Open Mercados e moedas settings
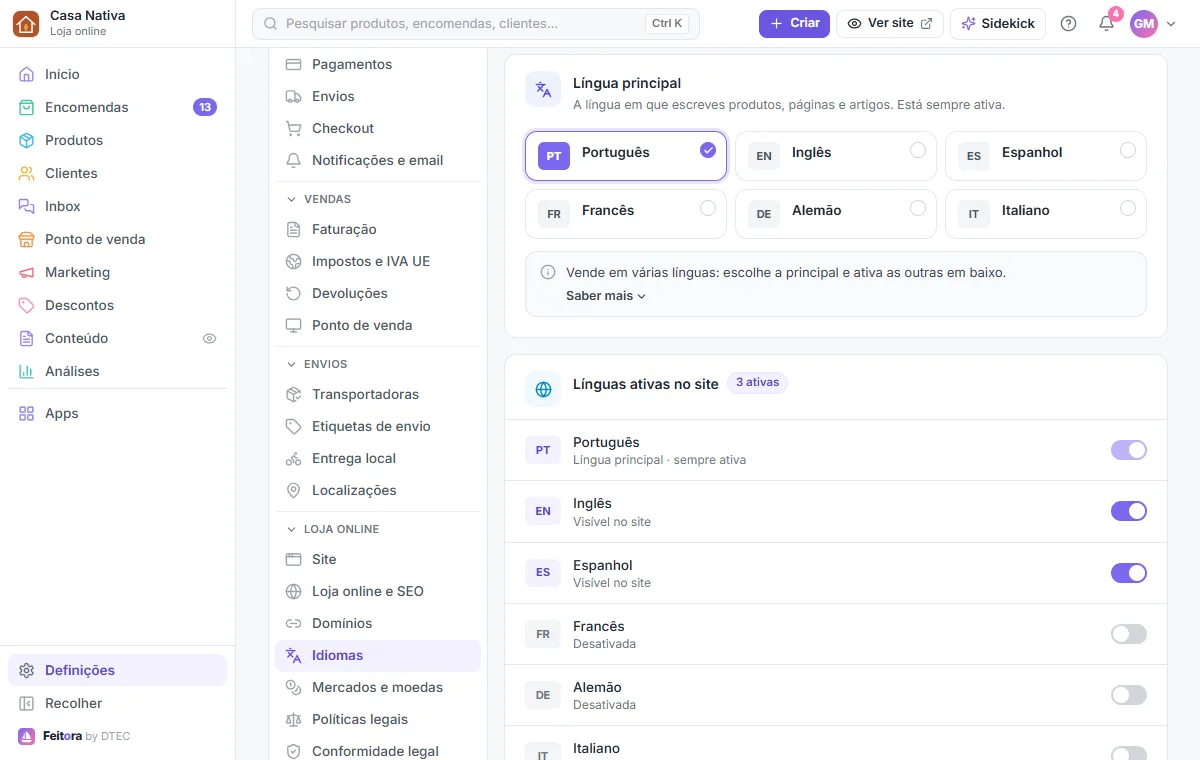Image resolution: width=1200 pixels, height=760 pixels. tap(377, 687)
